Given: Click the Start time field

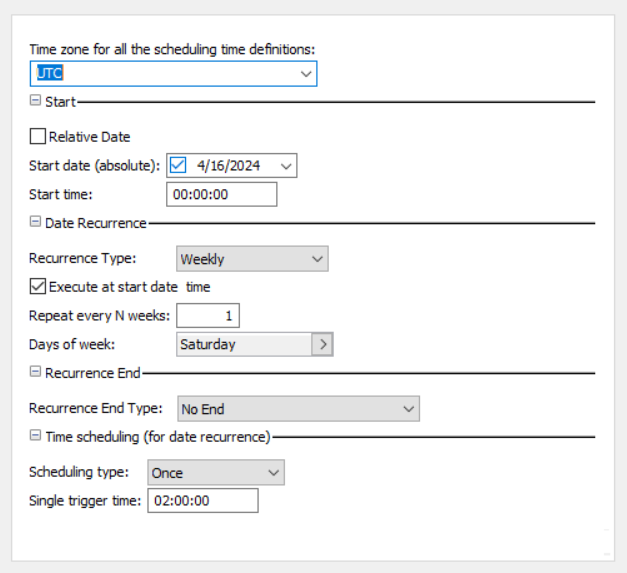Looking at the screenshot, I should point(221,194).
